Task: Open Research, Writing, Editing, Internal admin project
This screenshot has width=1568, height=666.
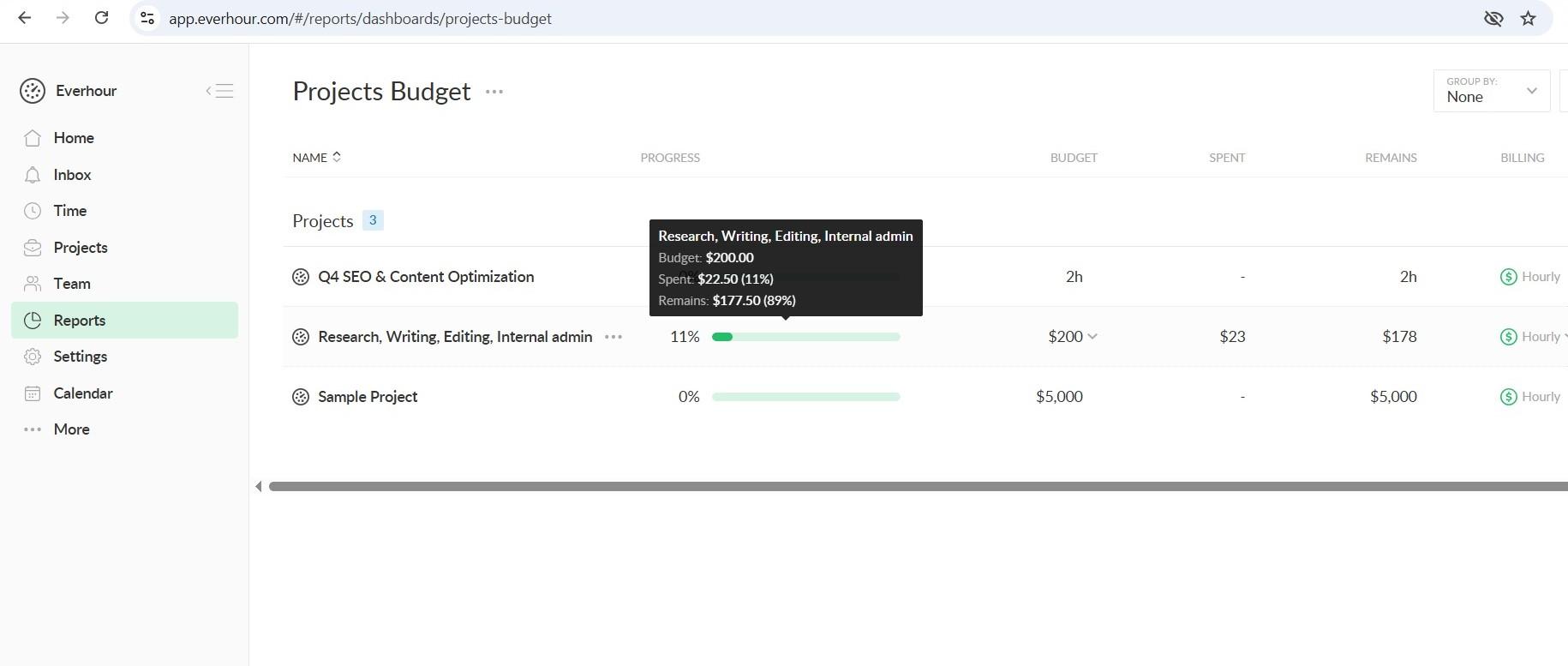Action: (455, 337)
